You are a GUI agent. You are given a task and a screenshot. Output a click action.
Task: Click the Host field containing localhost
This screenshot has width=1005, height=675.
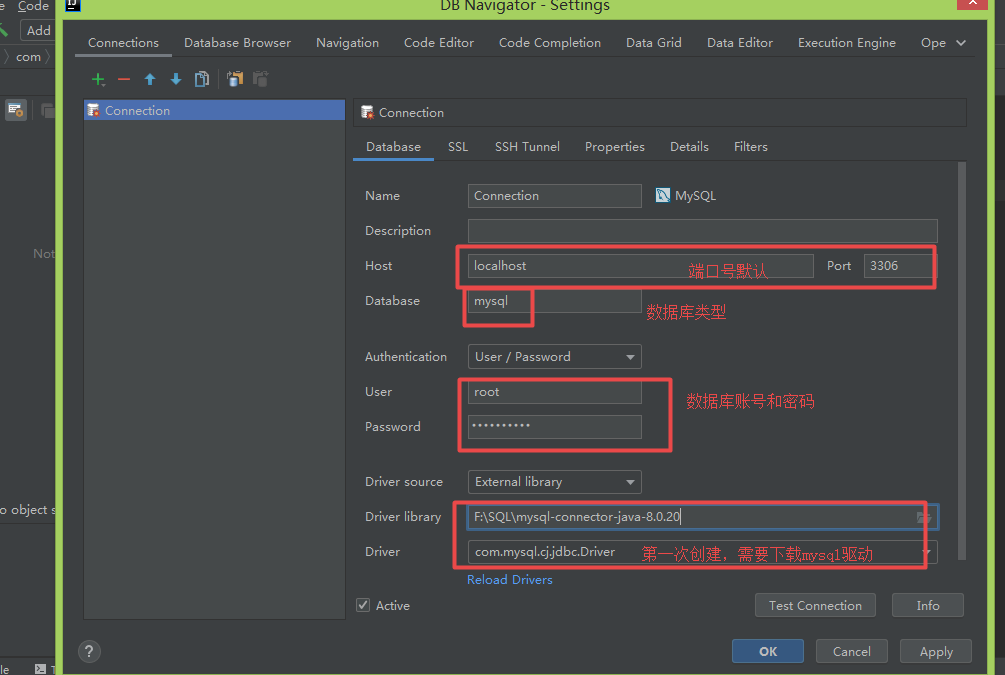(640, 266)
